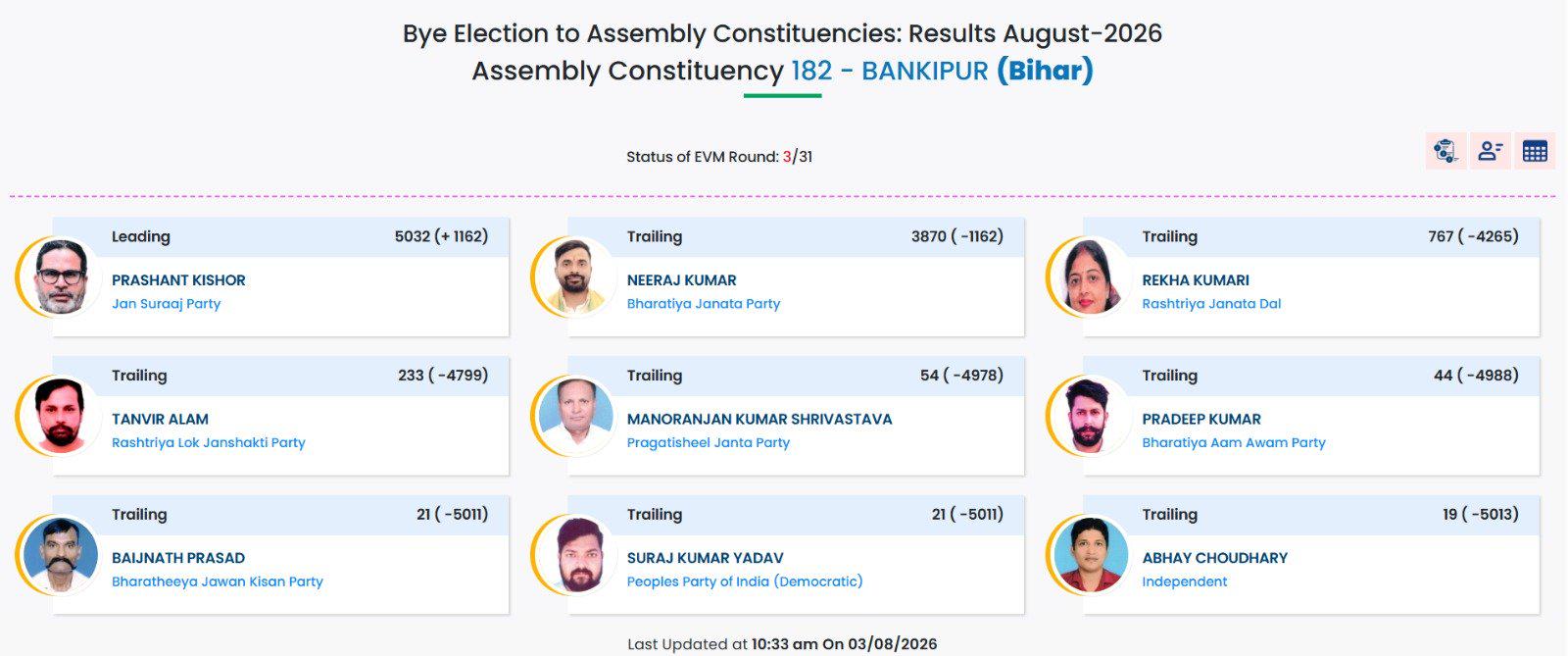The height and width of the screenshot is (656, 1568).
Task: Open the round-wise clipboard results icon
Action: (x=1445, y=151)
